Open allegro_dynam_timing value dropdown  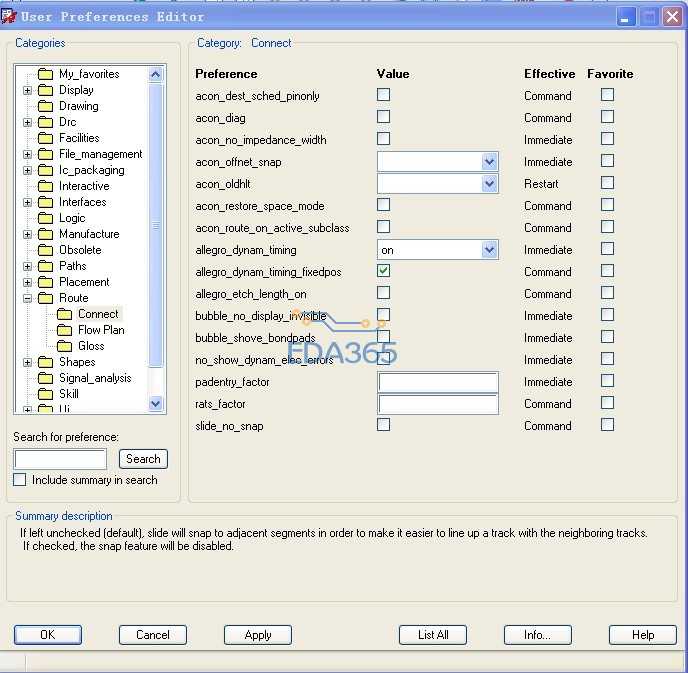click(489, 250)
